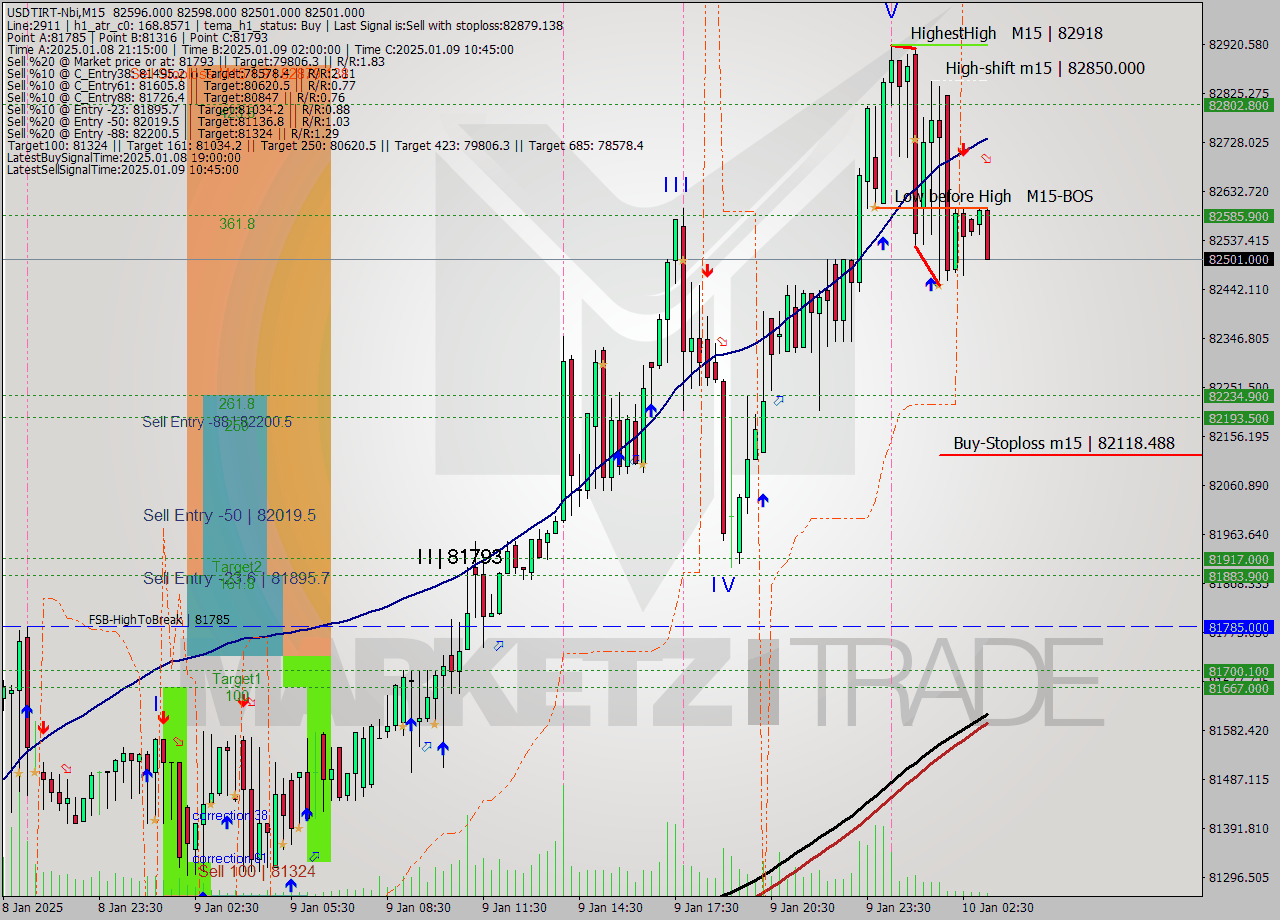Select the 9 Jan 23:30 time label
The width and height of the screenshot is (1280, 920).
click(x=898, y=907)
